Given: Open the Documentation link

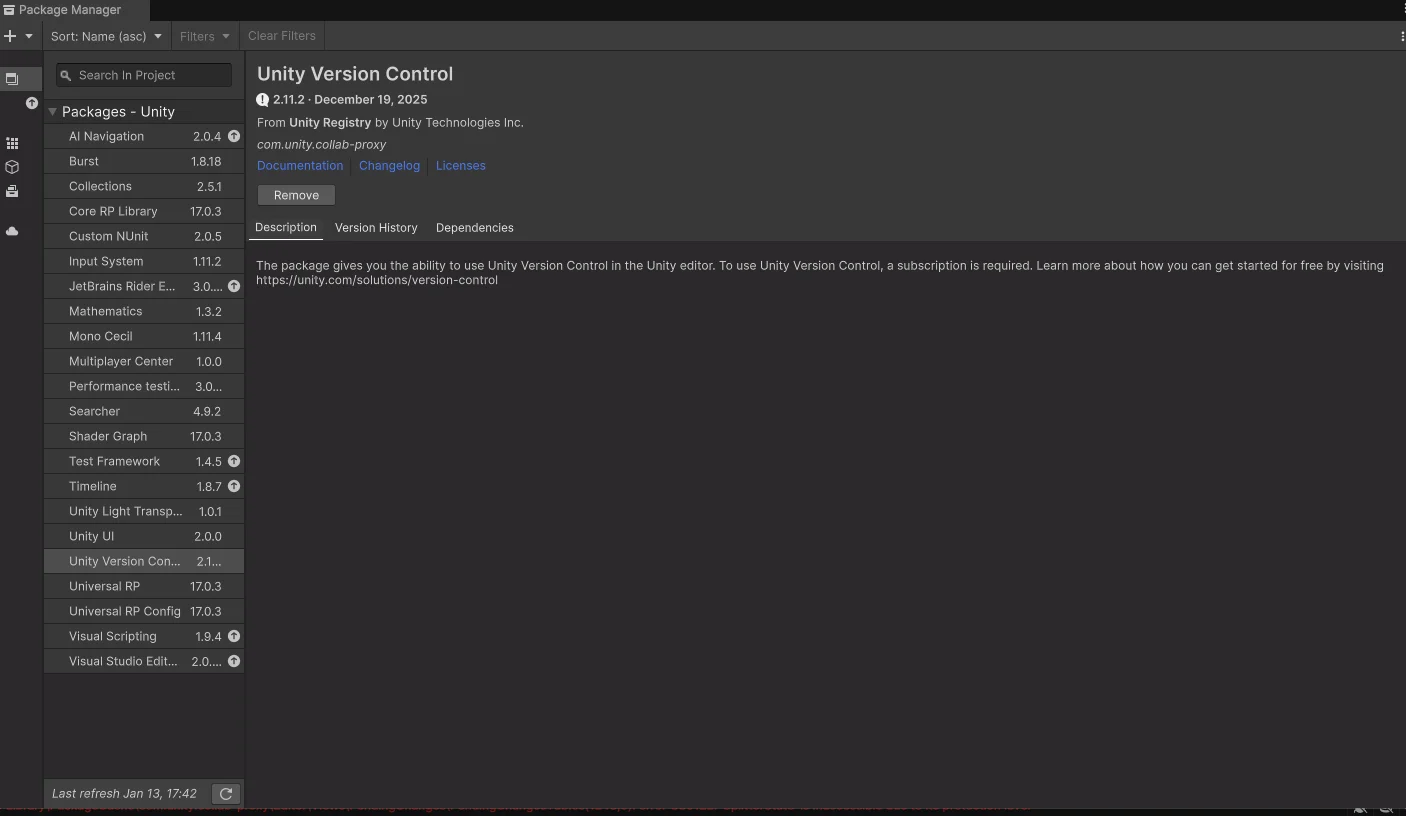Looking at the screenshot, I should point(300,166).
